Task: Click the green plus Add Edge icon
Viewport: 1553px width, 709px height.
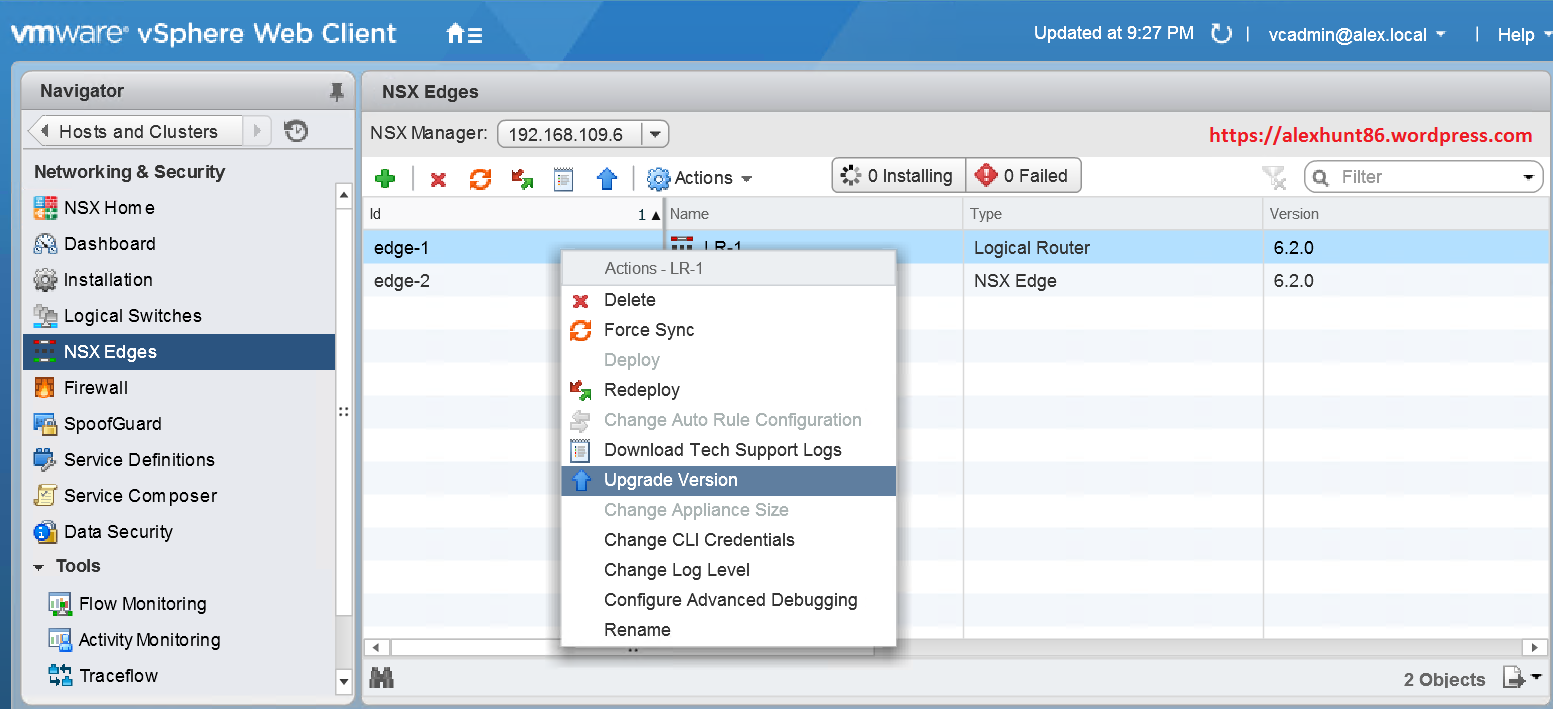Action: (x=385, y=179)
